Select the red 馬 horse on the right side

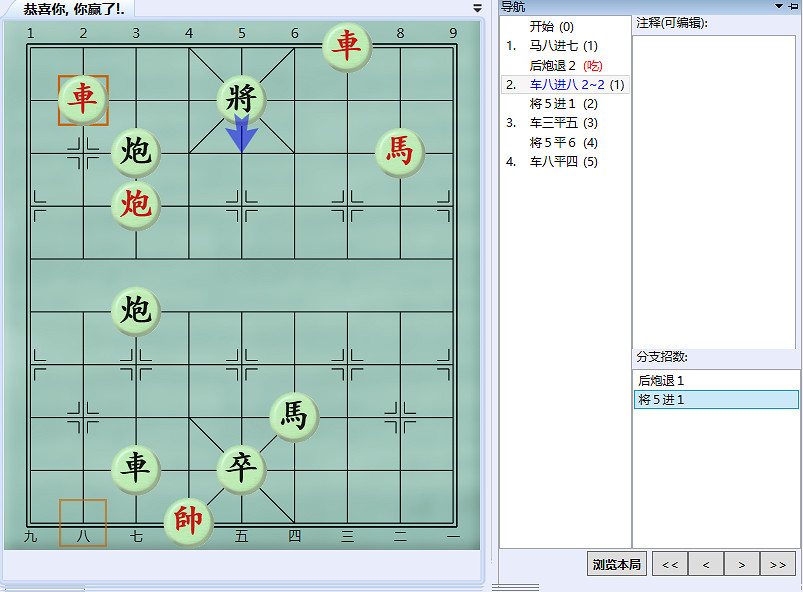point(398,153)
